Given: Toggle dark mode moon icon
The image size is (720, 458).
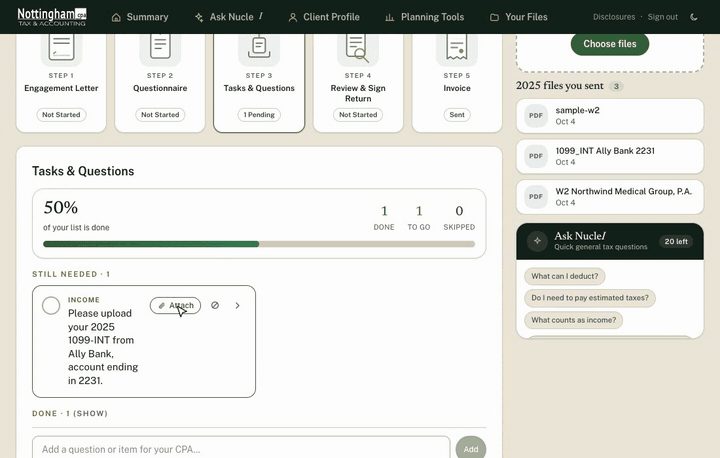Looking at the screenshot, I should 694,17.
